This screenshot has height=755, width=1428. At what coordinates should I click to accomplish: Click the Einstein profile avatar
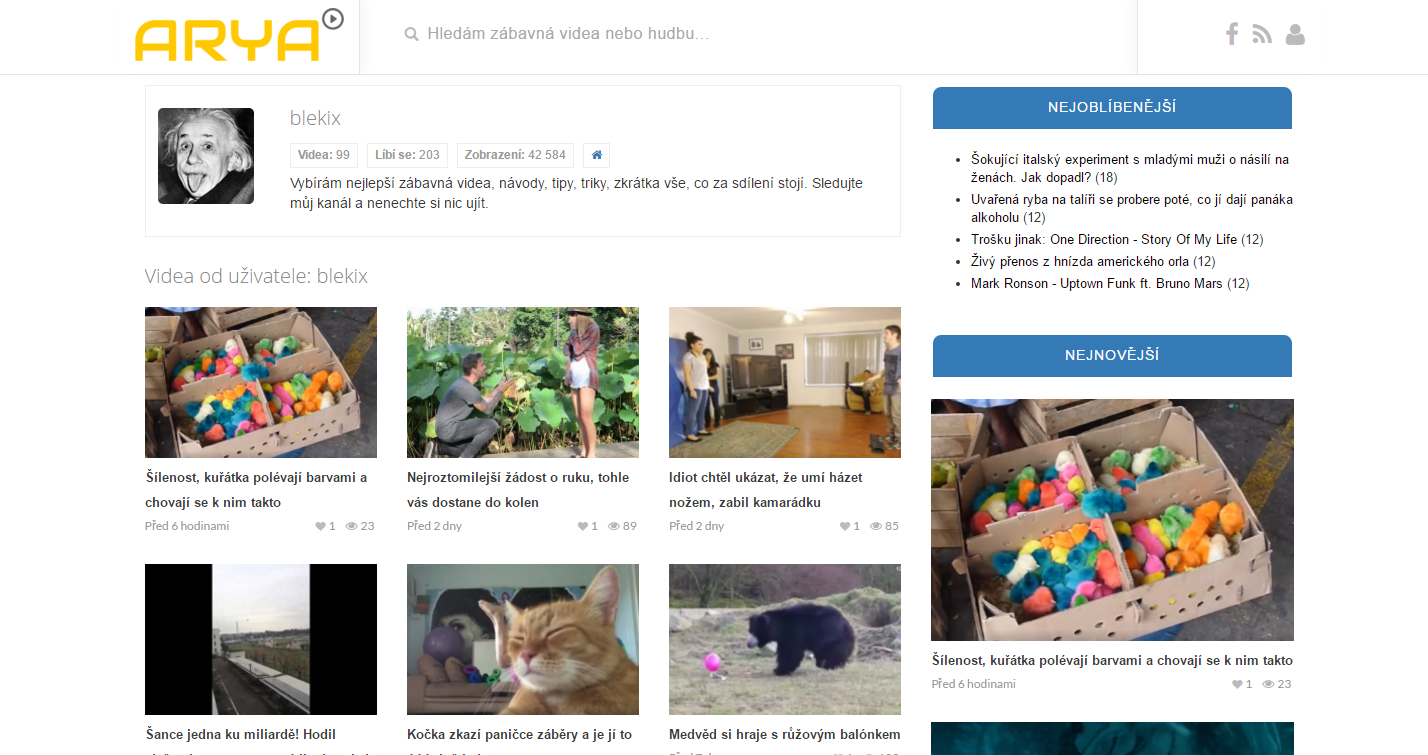206,156
